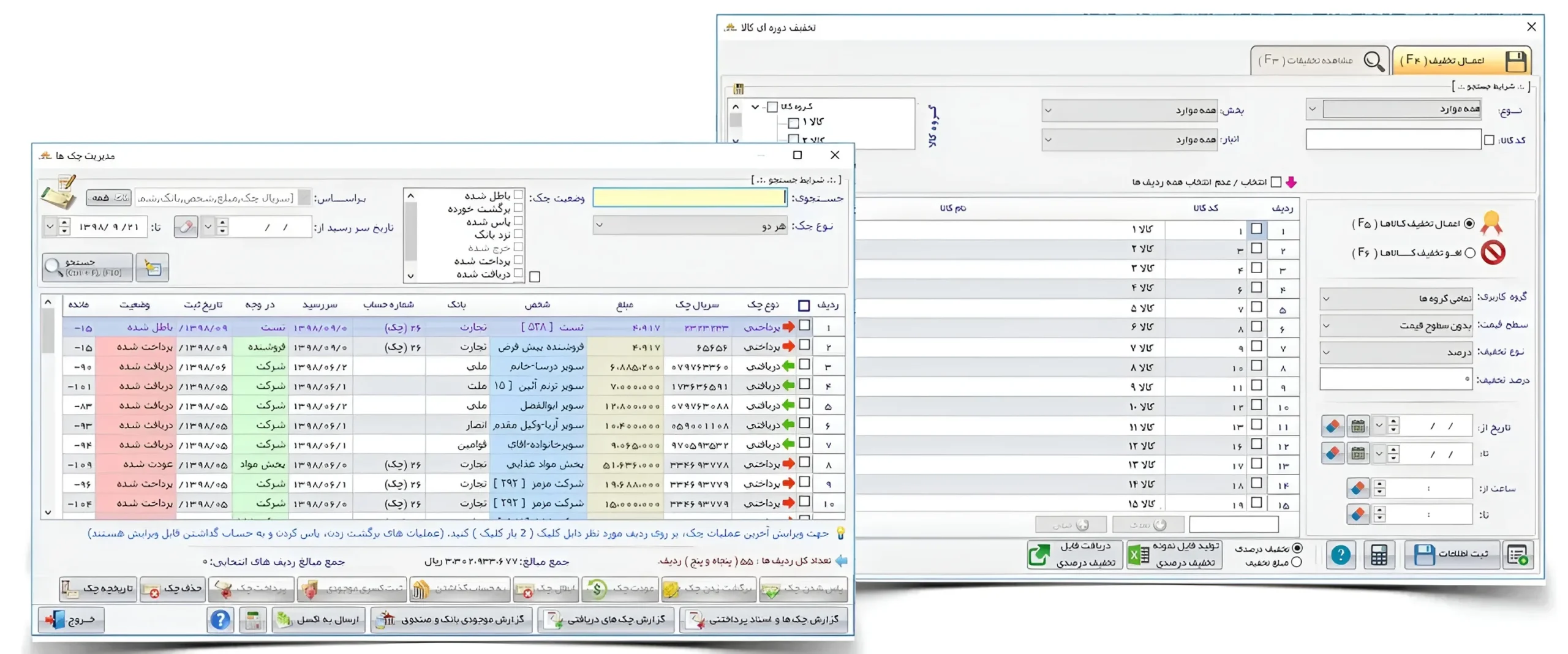Open cheque history (تاریخچه چک) button
This screenshot has height=654, width=1568.
(x=98, y=588)
